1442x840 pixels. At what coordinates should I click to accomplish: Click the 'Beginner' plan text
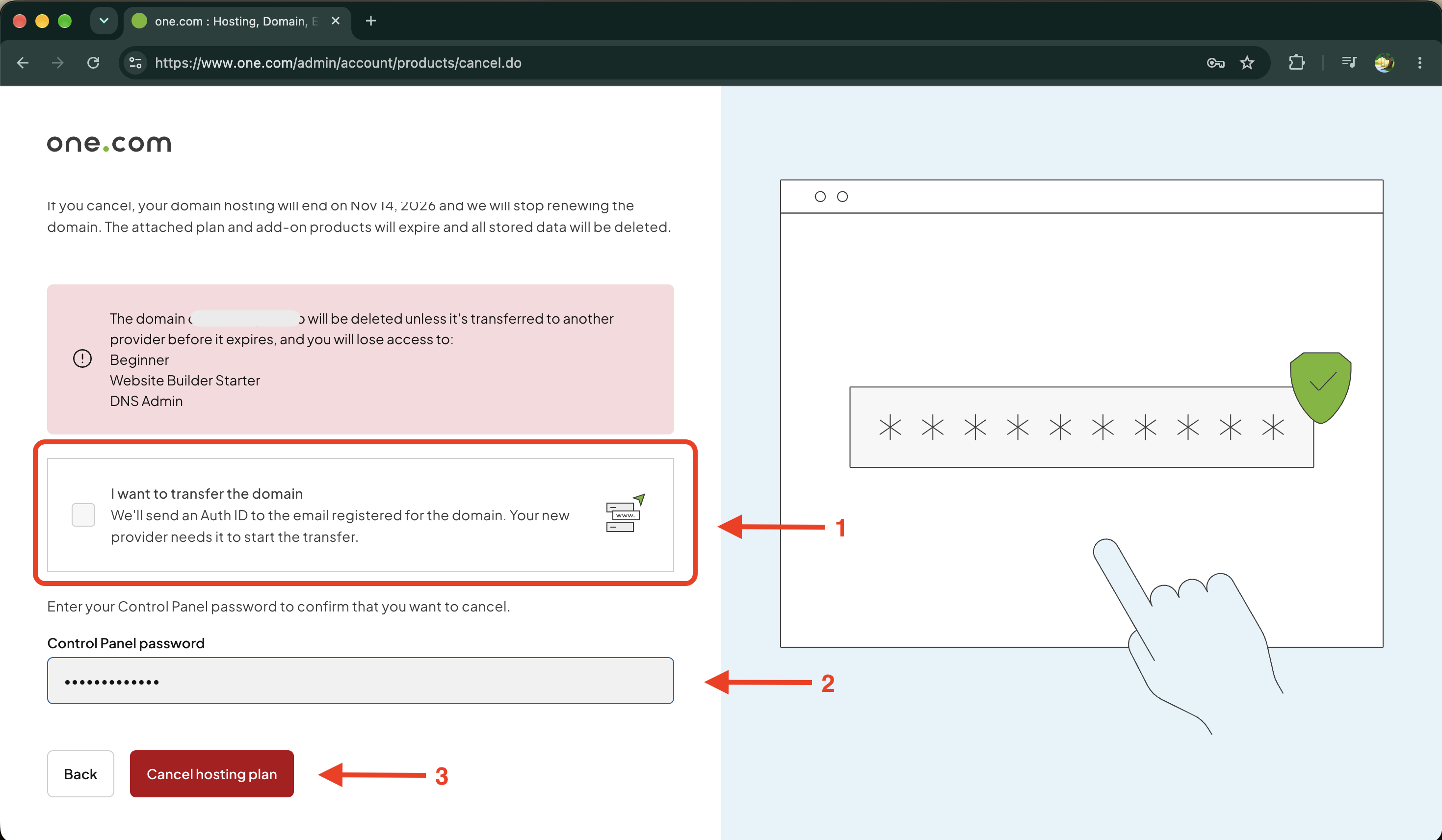(x=140, y=359)
